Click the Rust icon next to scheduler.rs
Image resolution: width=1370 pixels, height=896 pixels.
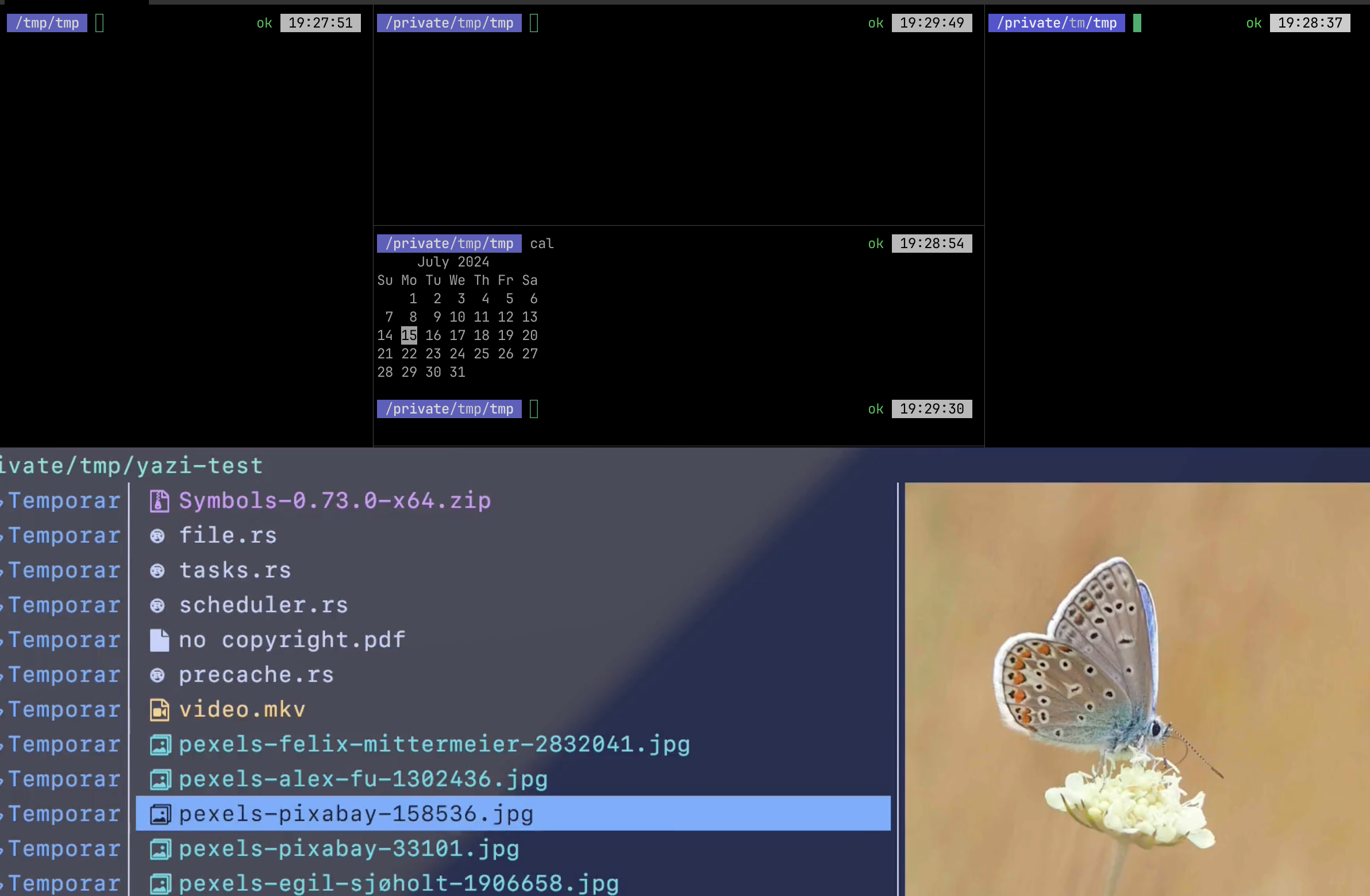tap(157, 605)
